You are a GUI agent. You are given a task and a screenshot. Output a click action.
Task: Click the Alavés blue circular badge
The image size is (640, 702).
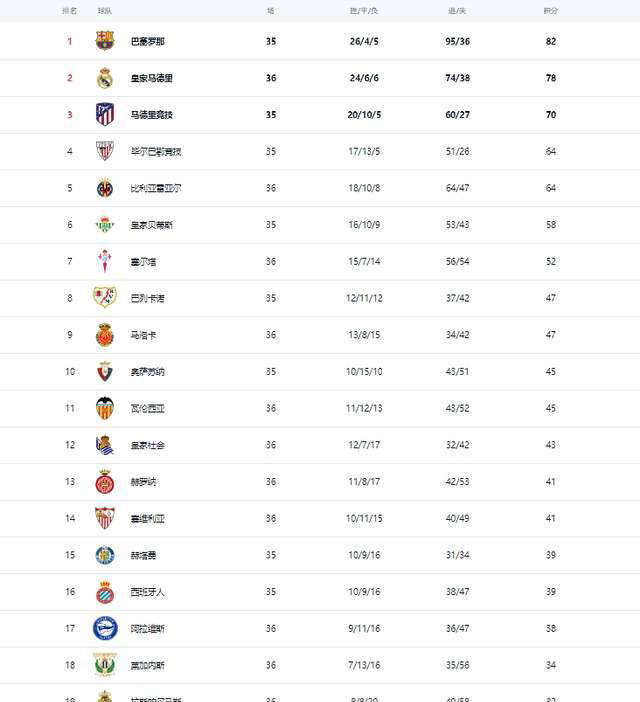[x=105, y=628]
